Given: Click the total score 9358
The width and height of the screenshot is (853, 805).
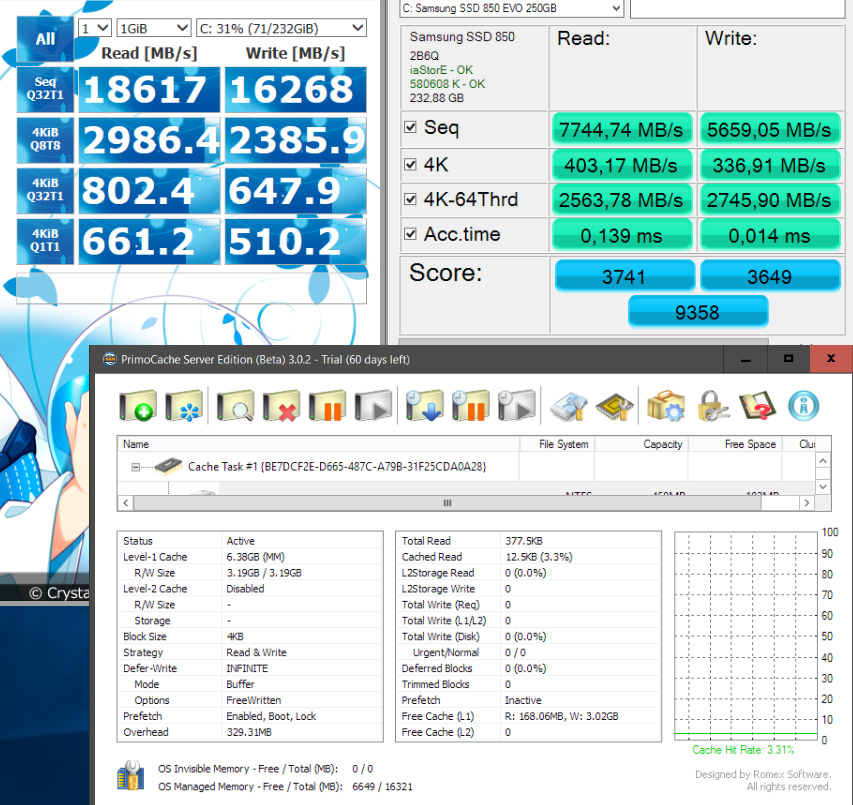Looking at the screenshot, I should tap(698, 312).
